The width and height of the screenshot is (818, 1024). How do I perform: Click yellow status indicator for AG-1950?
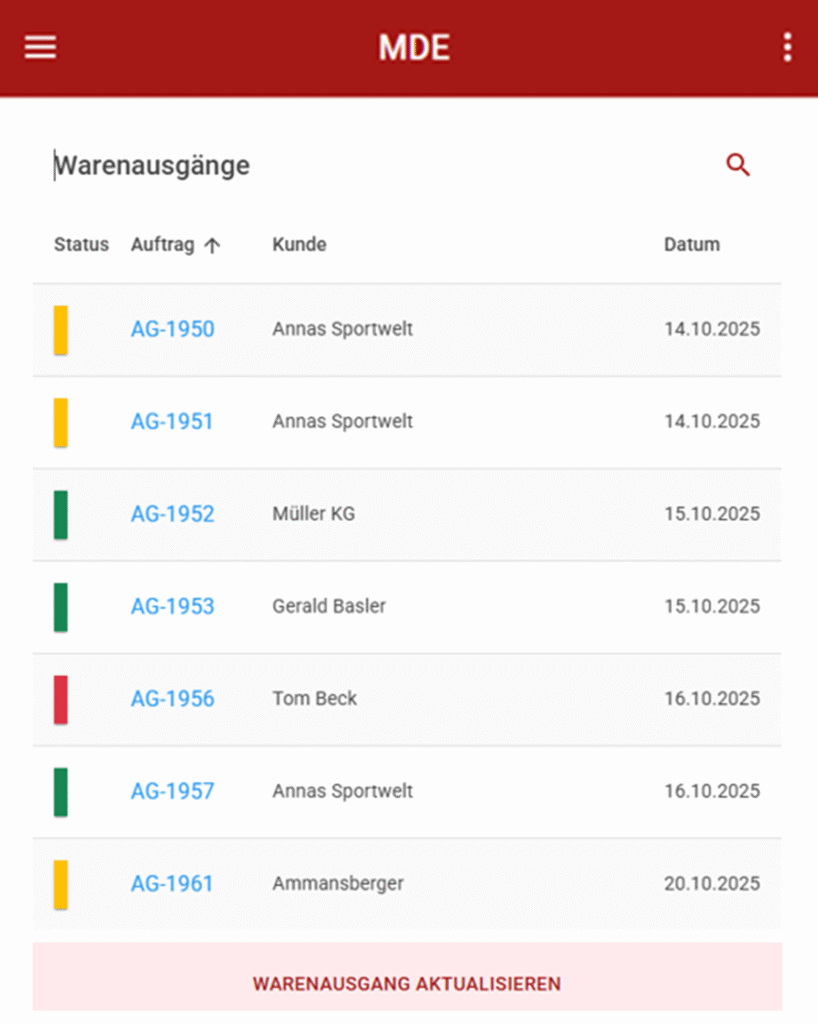(x=61, y=330)
